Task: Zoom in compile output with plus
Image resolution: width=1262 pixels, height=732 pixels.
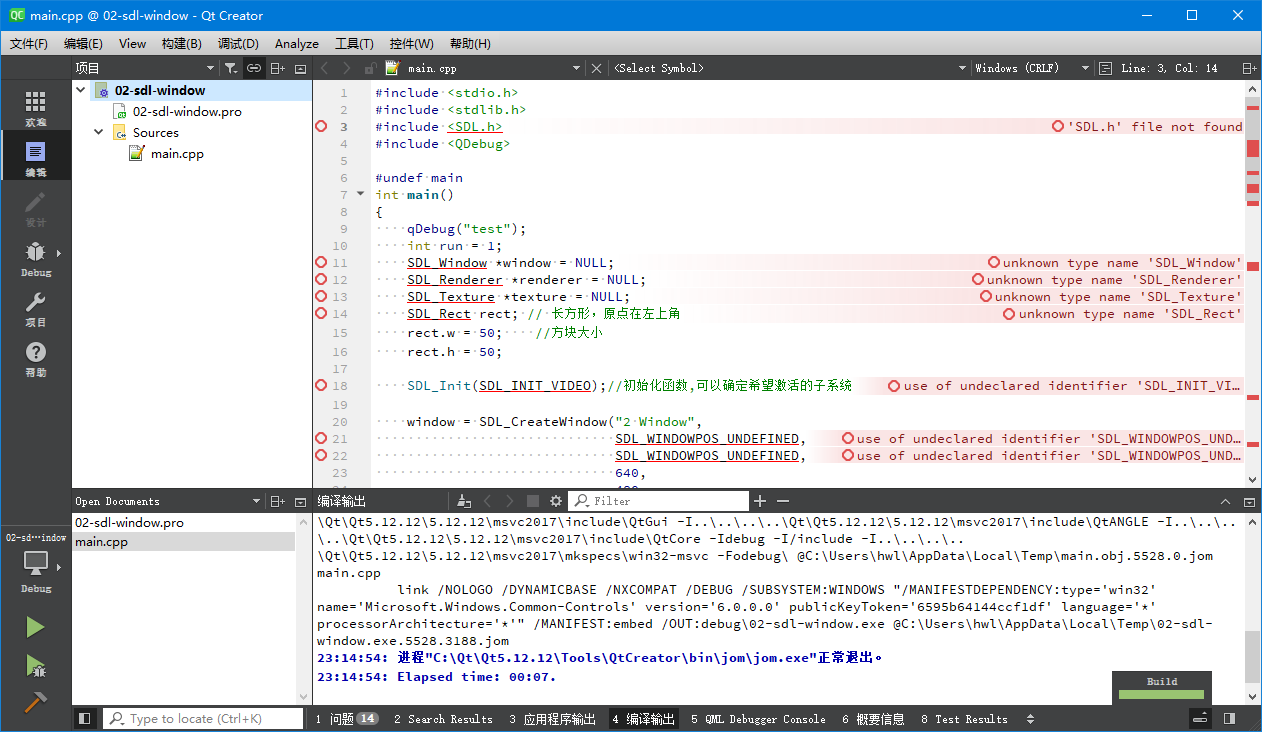Action: point(760,501)
